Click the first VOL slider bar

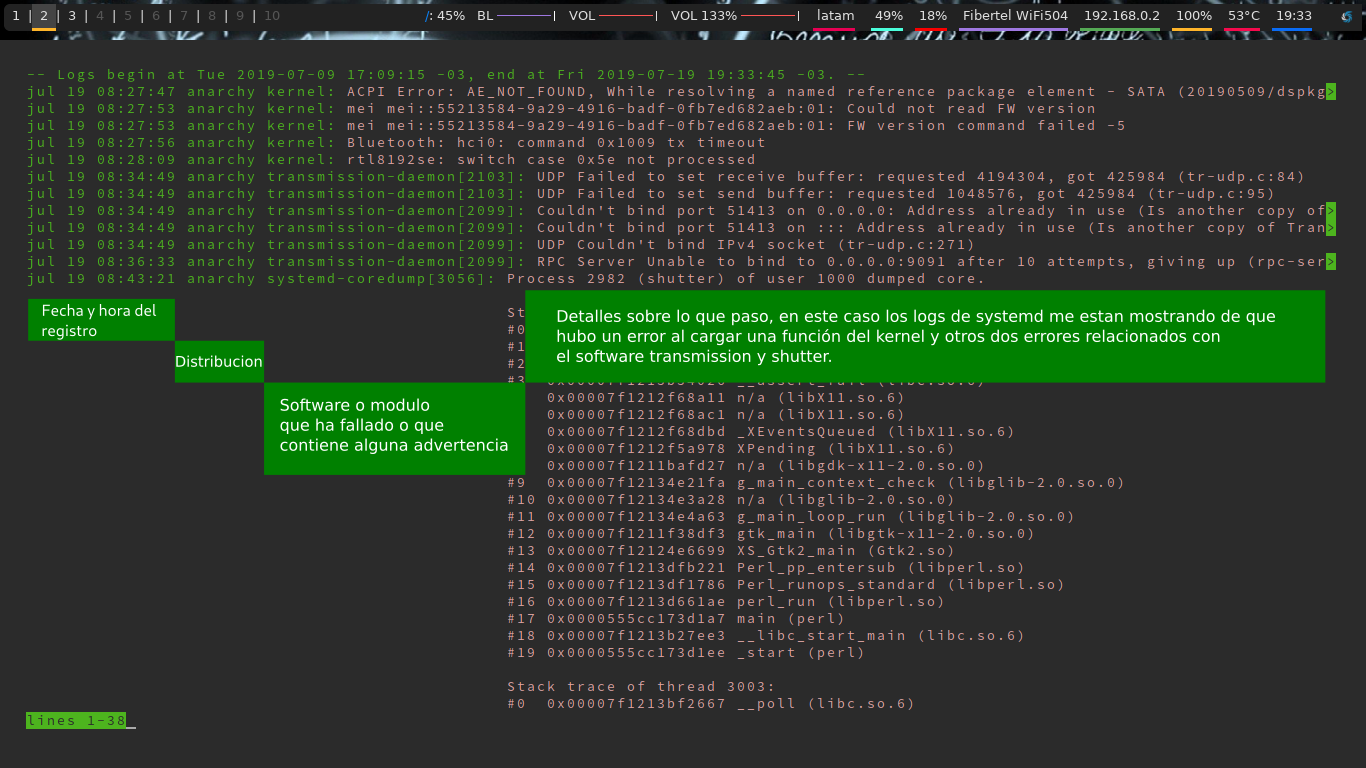[x=627, y=16]
